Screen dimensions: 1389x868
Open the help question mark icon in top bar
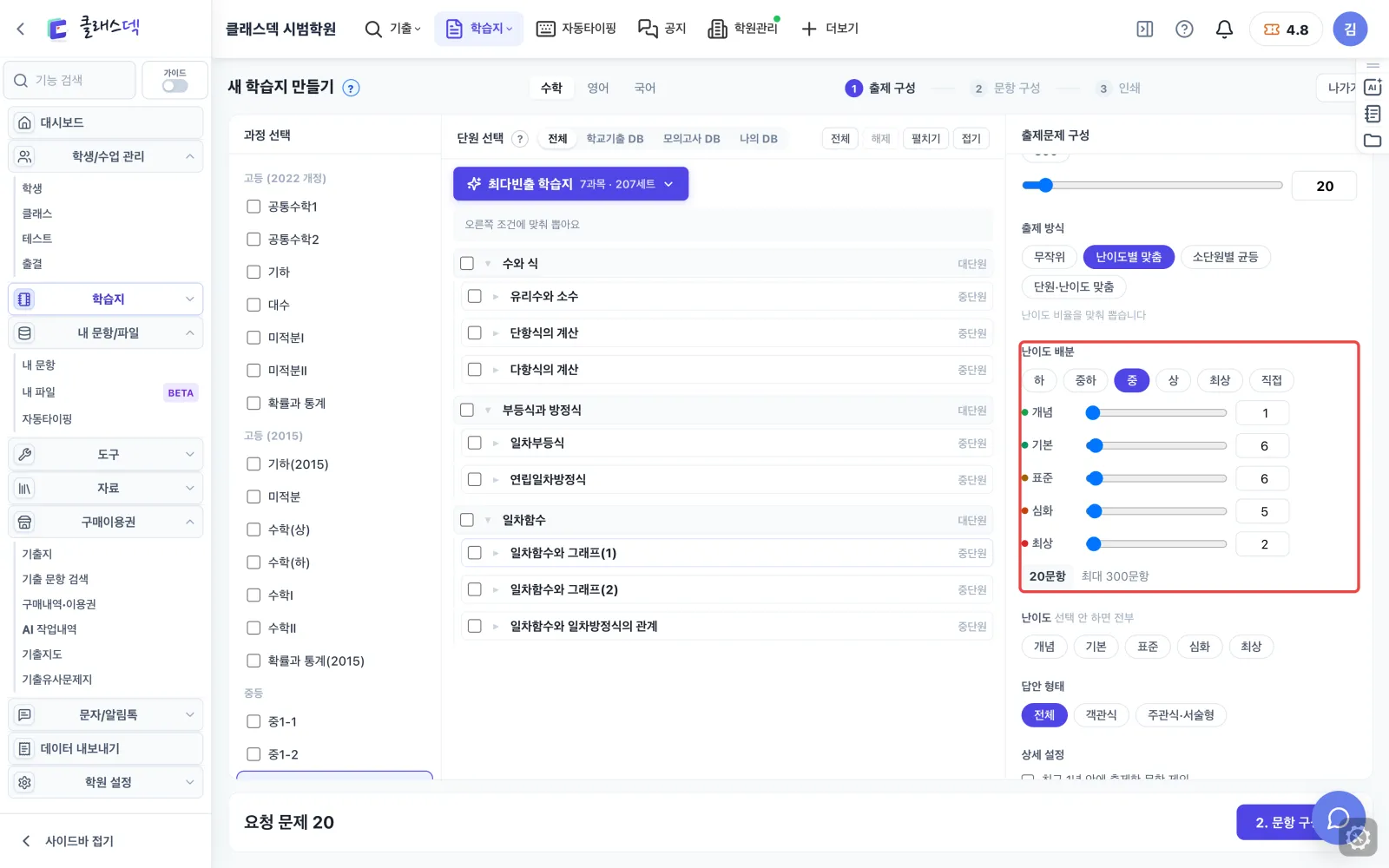click(x=1184, y=29)
